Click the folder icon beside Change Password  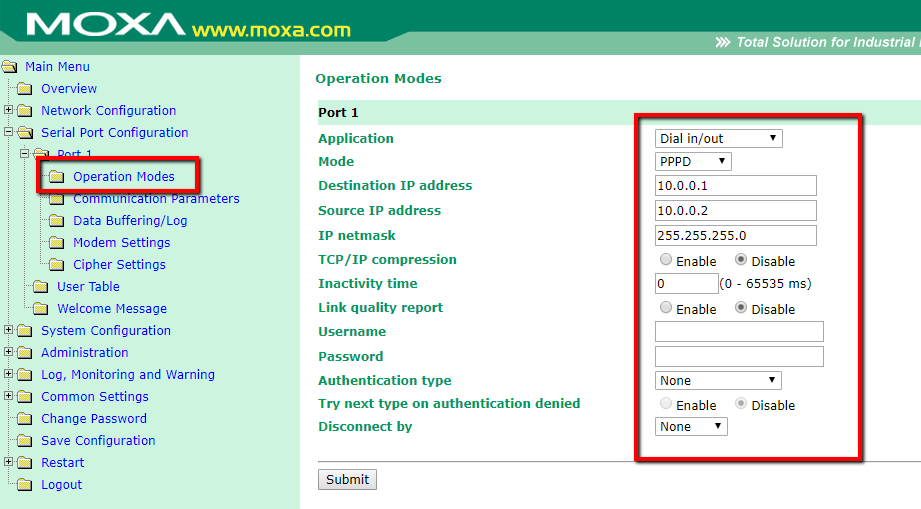click(x=25, y=419)
